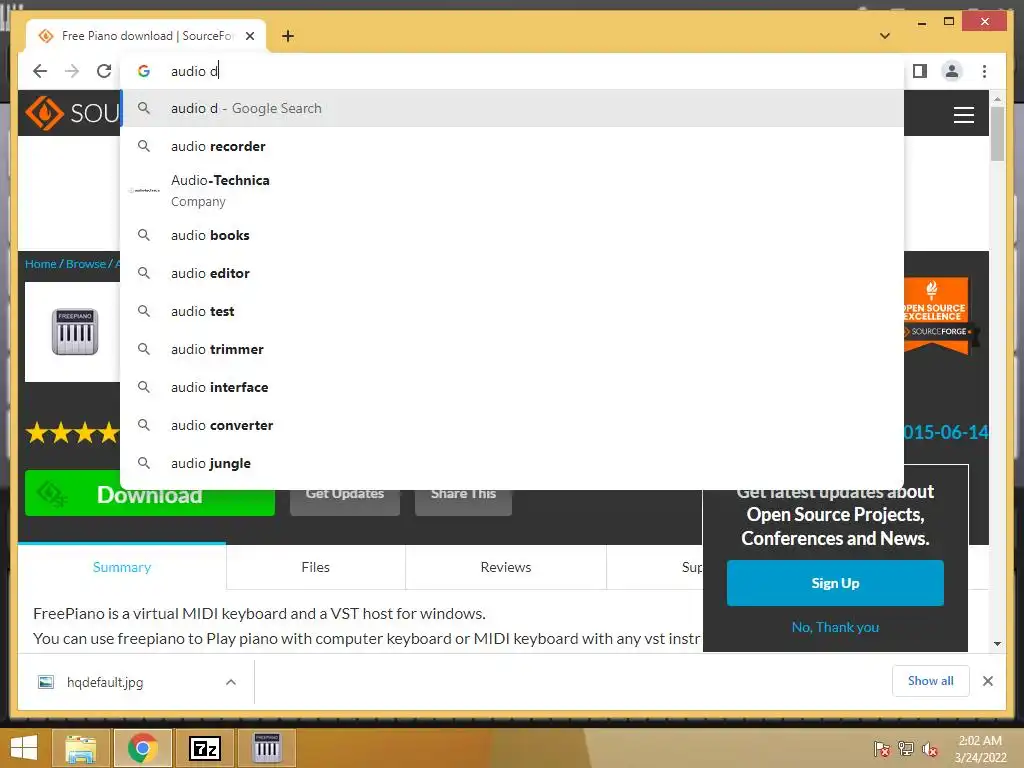Open the tab search chevron
The width and height of the screenshot is (1024, 768).
tap(885, 36)
